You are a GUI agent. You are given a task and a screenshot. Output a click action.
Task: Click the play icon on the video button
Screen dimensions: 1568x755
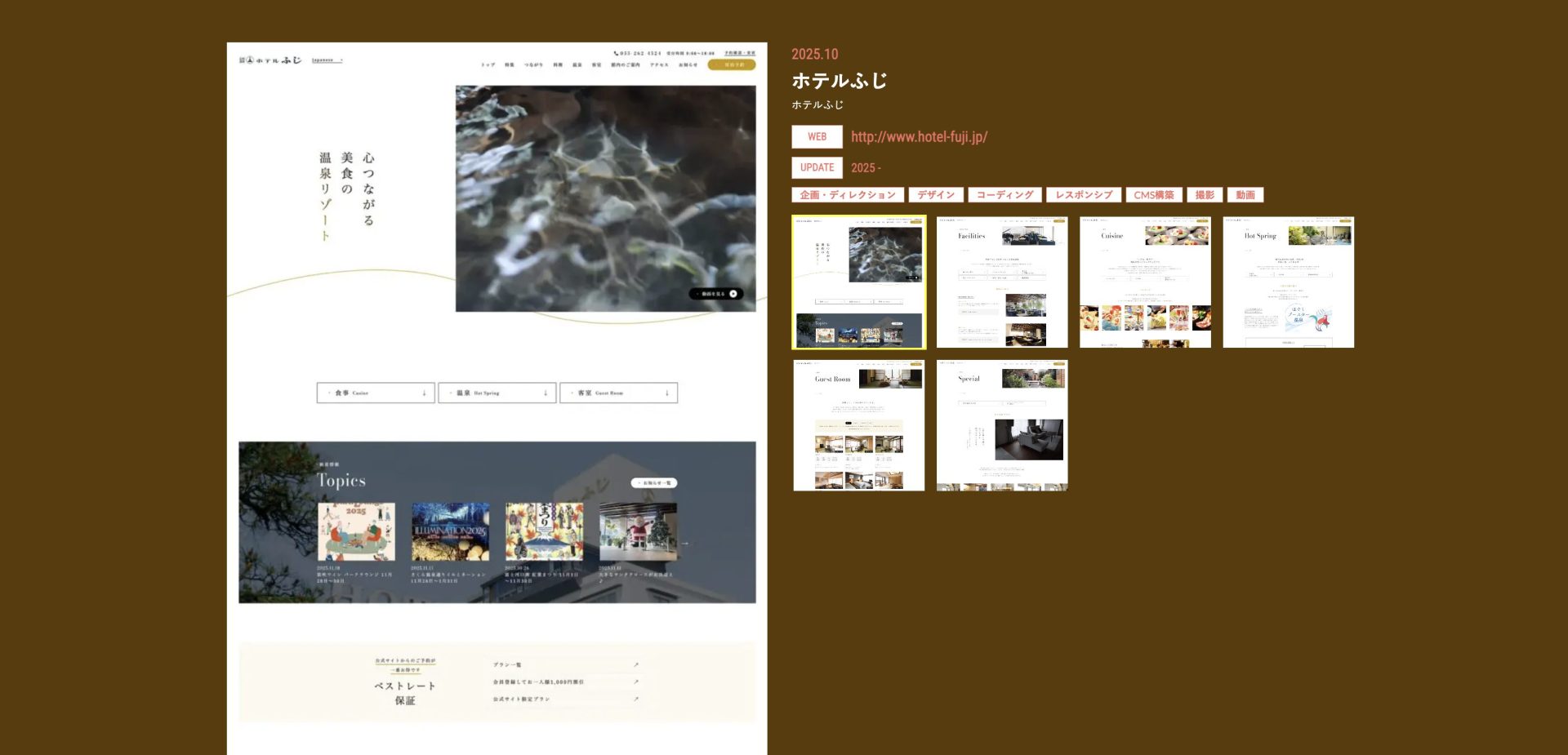click(733, 294)
